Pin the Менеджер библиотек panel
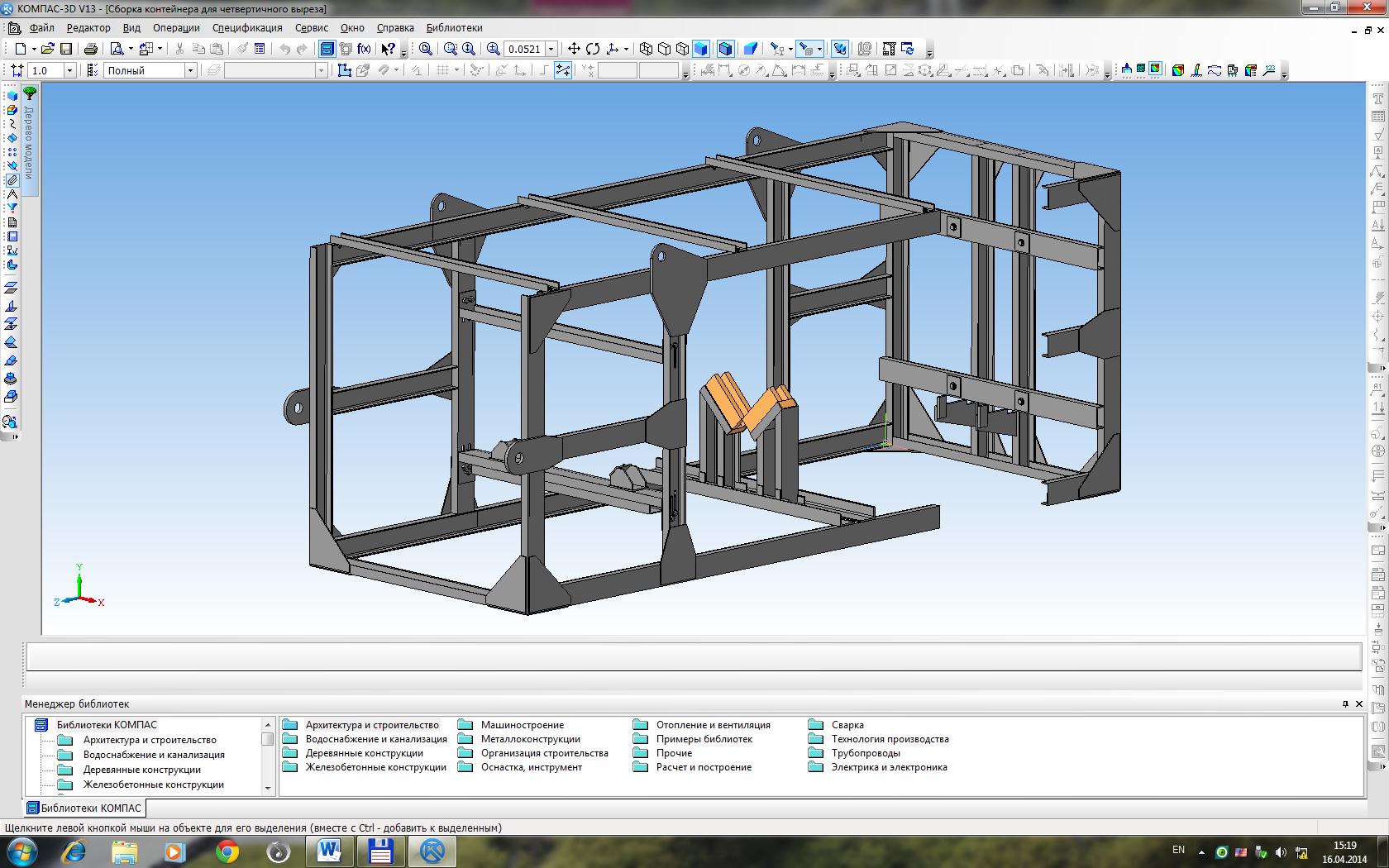 [x=1345, y=704]
